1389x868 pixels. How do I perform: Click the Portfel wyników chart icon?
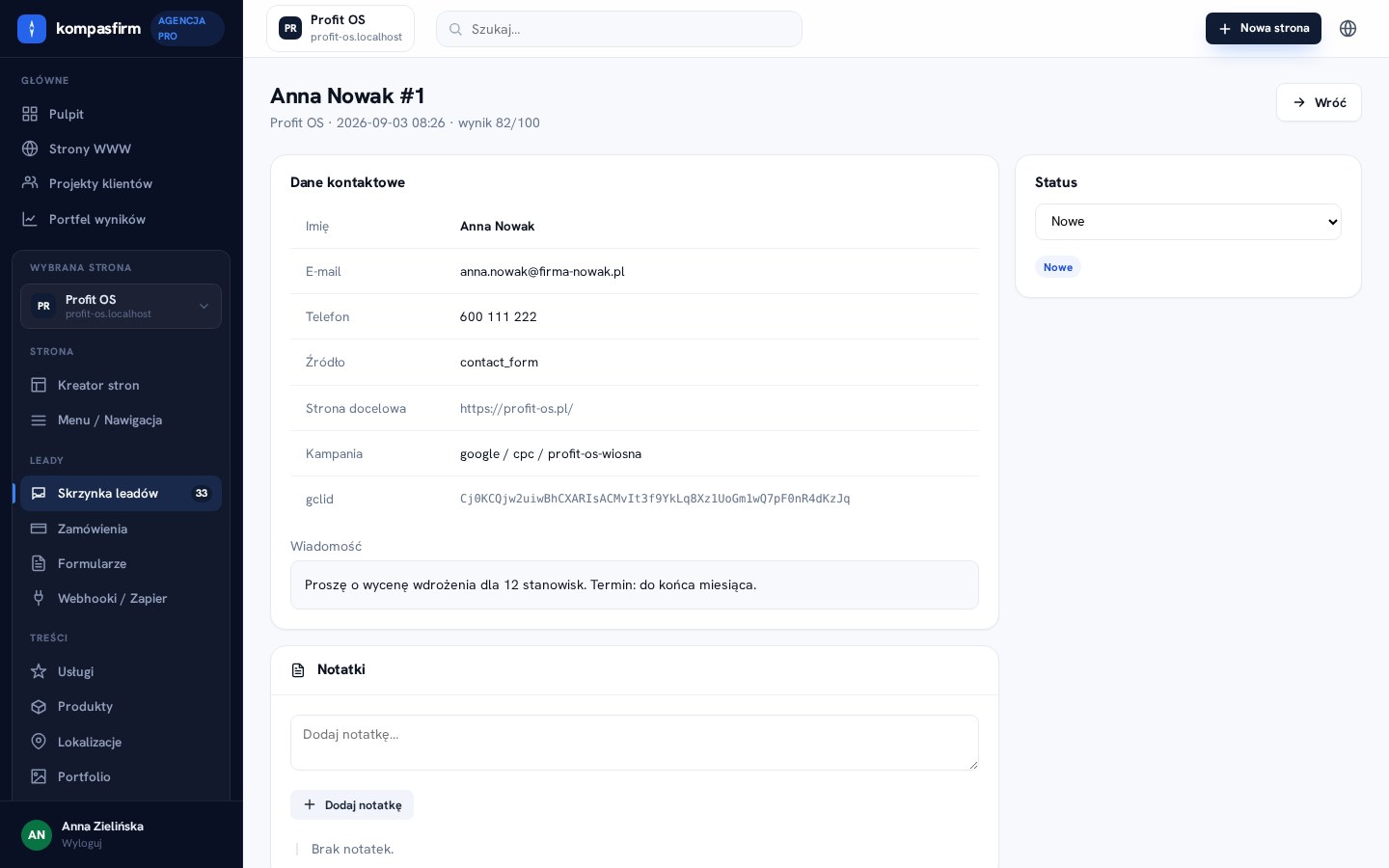(30, 219)
